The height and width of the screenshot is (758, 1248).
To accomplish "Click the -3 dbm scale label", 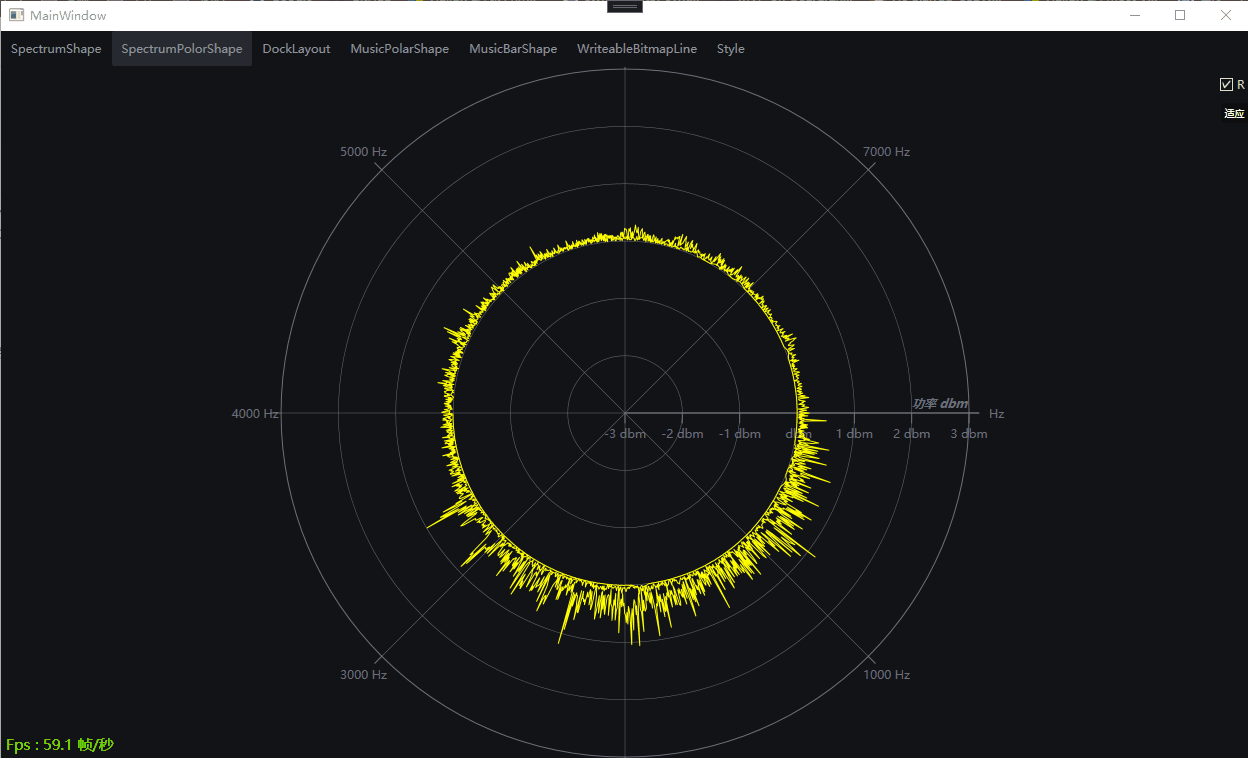I will (x=626, y=434).
